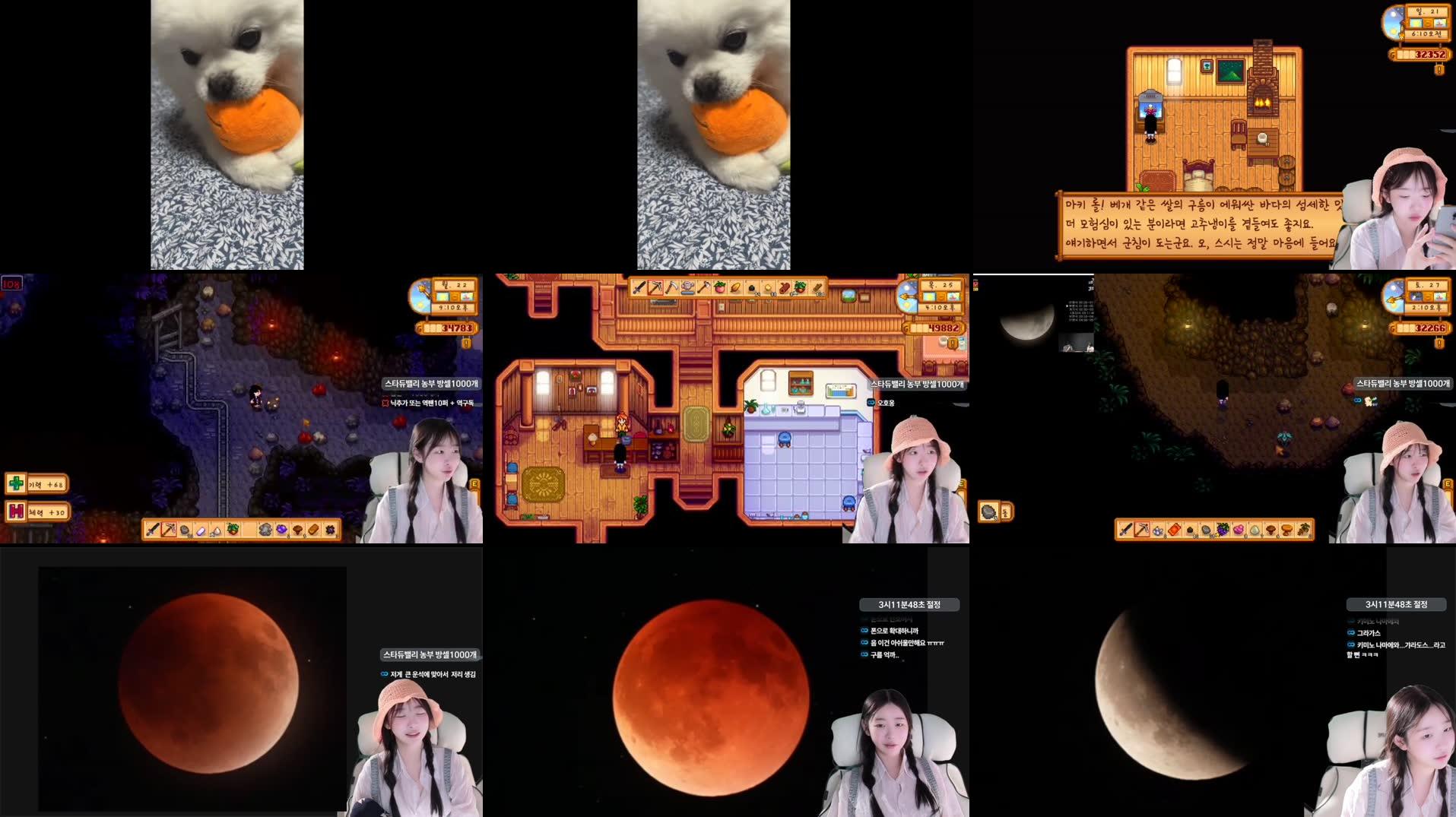The width and height of the screenshot is (1456, 817).
Task: Select the sword in the 34783-gold mine hotbar
Action: (x=153, y=529)
